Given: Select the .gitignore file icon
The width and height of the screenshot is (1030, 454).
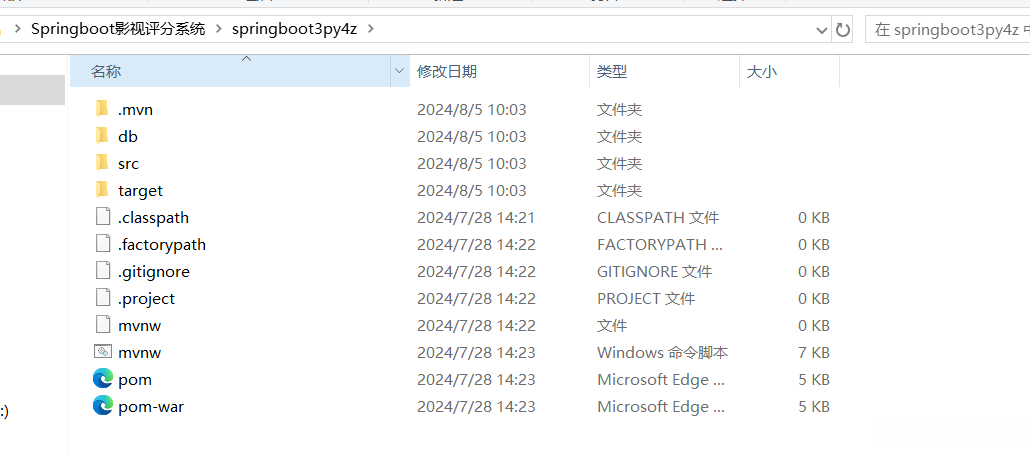Looking at the screenshot, I should tap(102, 271).
